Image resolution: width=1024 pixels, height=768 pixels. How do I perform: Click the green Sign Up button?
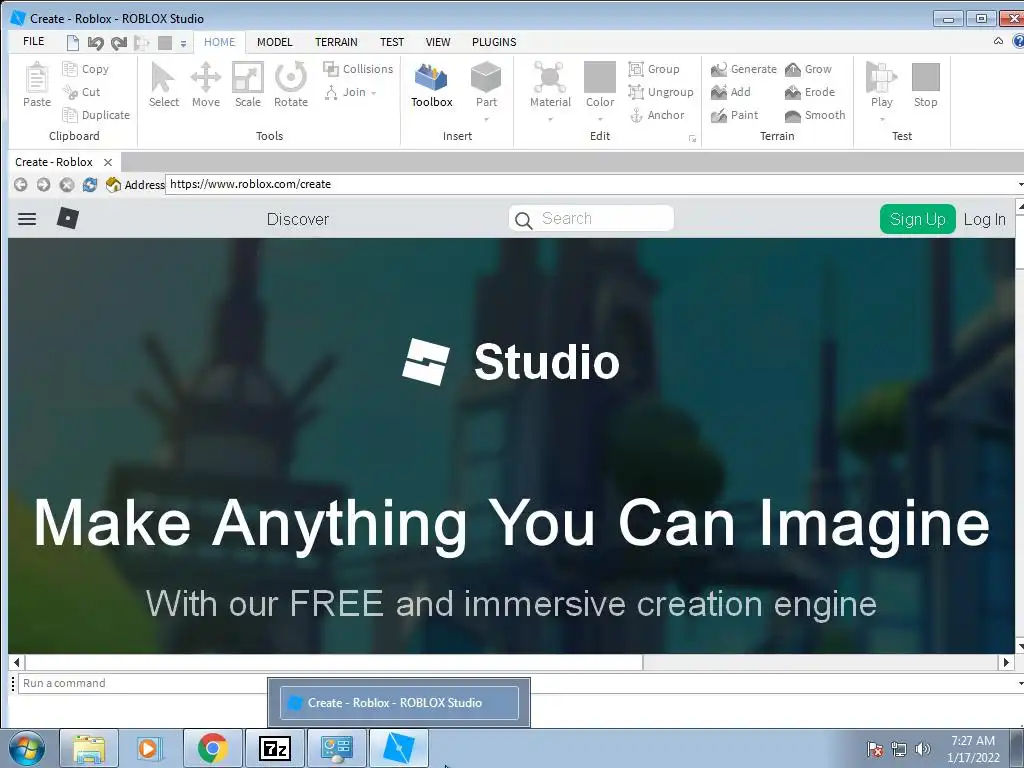918,219
